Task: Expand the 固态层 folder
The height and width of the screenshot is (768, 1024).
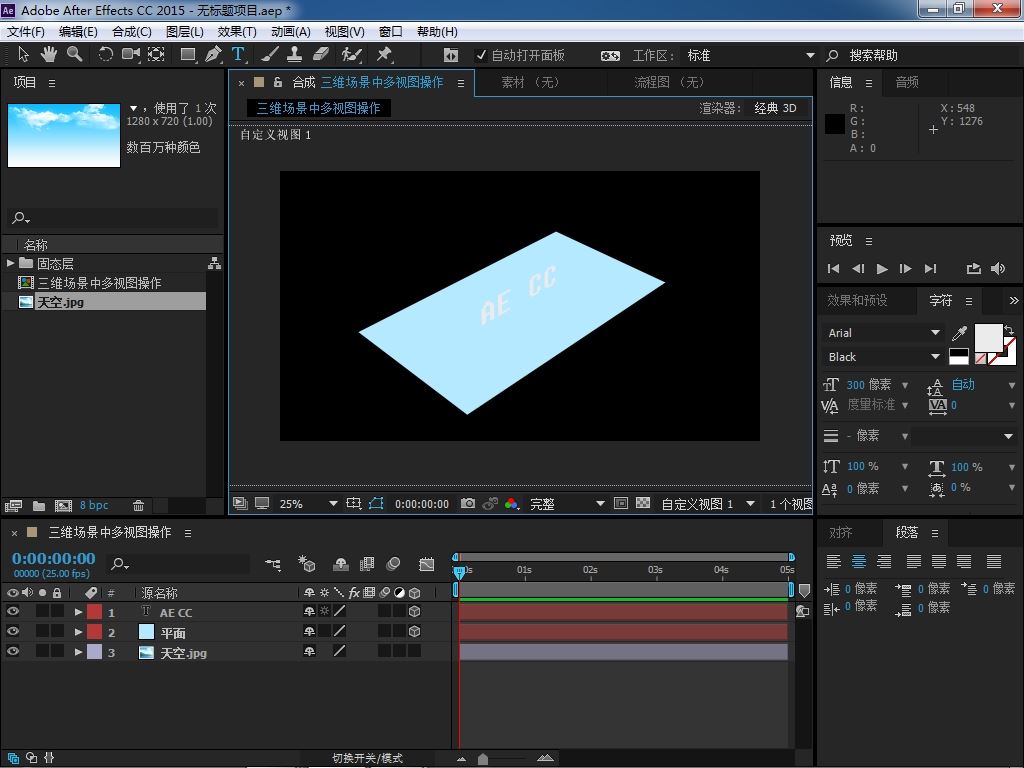Action: tap(11, 264)
